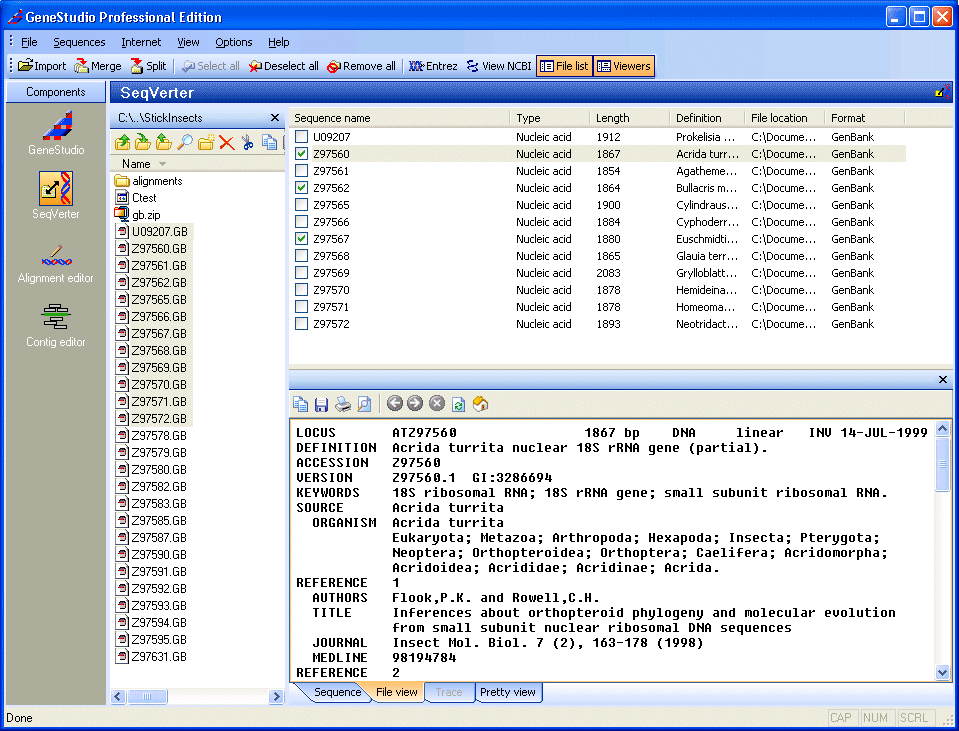Viewport: 959px width, 731px height.
Task: Uncheck the Z97567 sequence checkbox
Action: click(302, 239)
